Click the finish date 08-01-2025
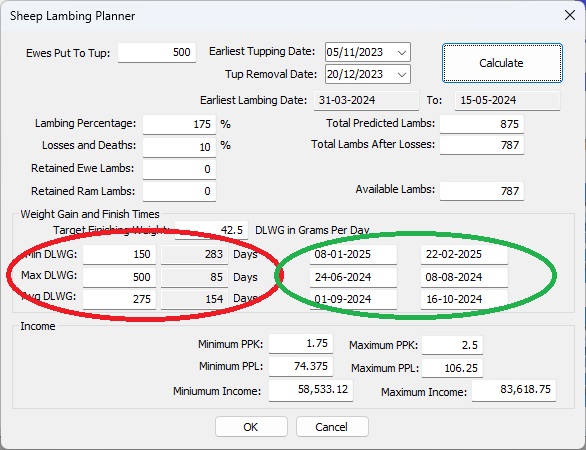This screenshot has width=586, height=450. pos(353,254)
